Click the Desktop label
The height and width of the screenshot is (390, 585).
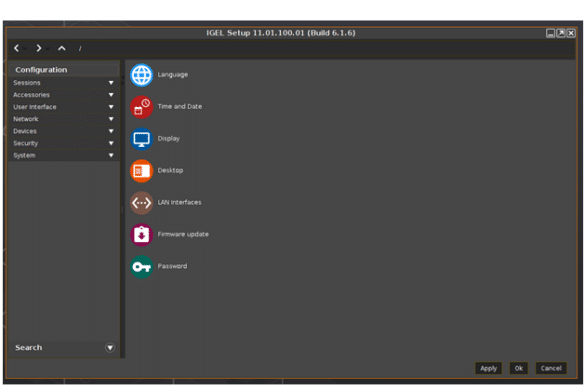171,170
